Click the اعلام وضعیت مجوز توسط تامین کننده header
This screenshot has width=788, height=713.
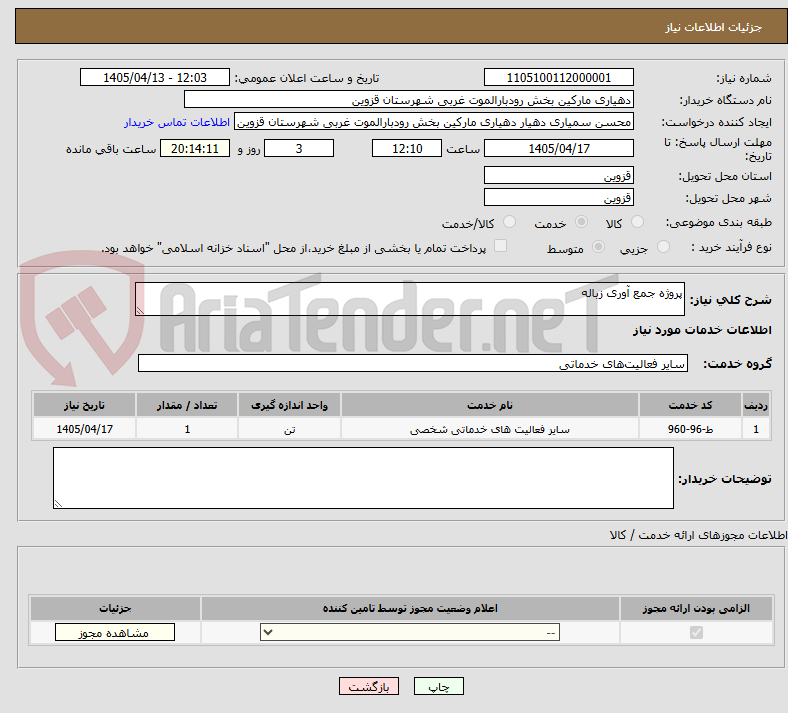click(x=410, y=608)
